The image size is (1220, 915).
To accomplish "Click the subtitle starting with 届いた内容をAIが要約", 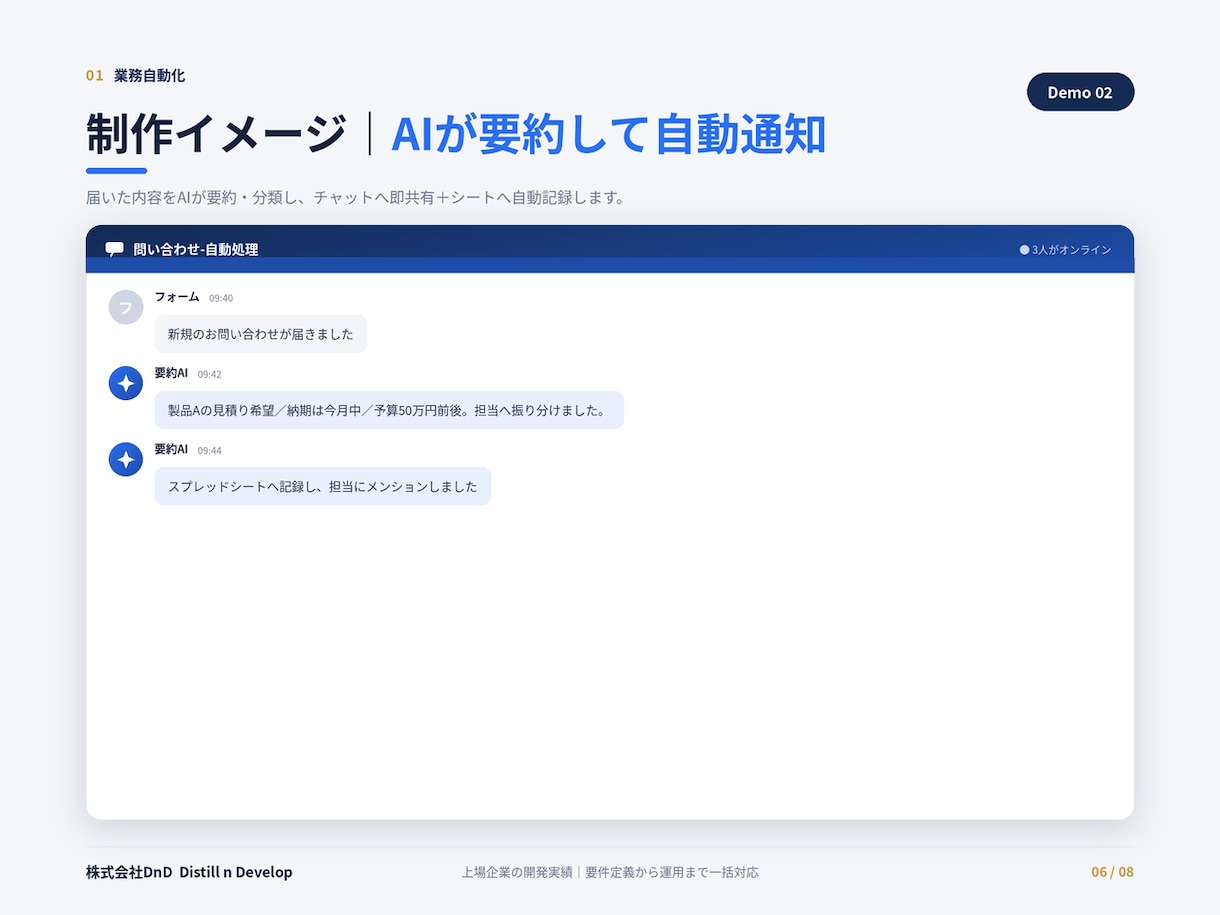I will coord(355,197).
